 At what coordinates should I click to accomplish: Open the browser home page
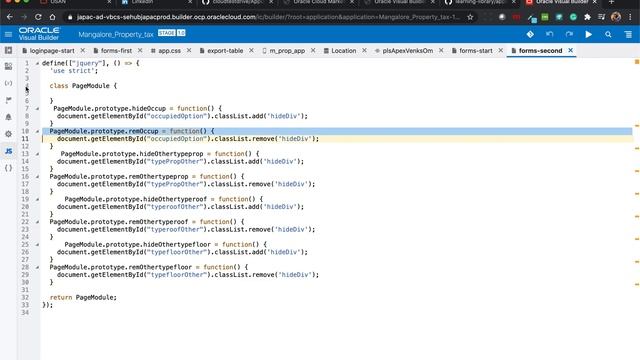(x=52, y=17)
